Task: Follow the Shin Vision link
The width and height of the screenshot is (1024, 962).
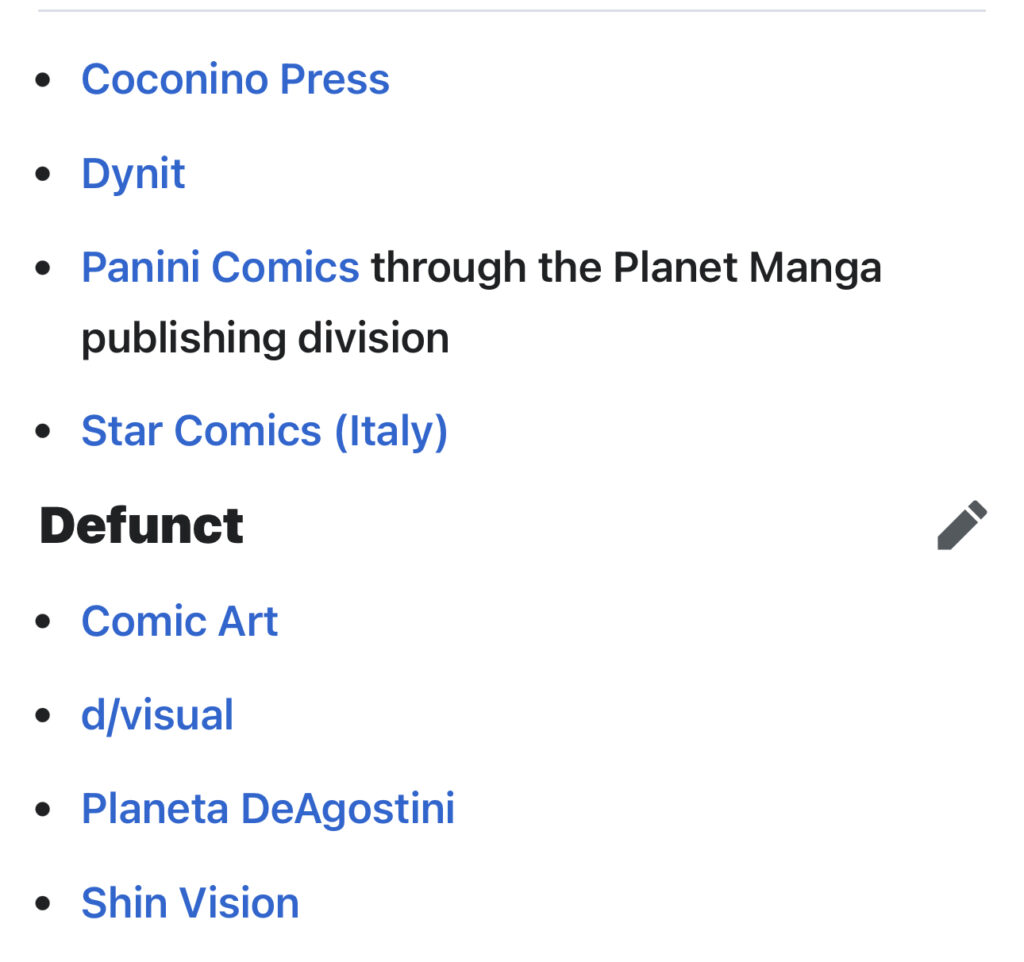Action: pos(190,903)
